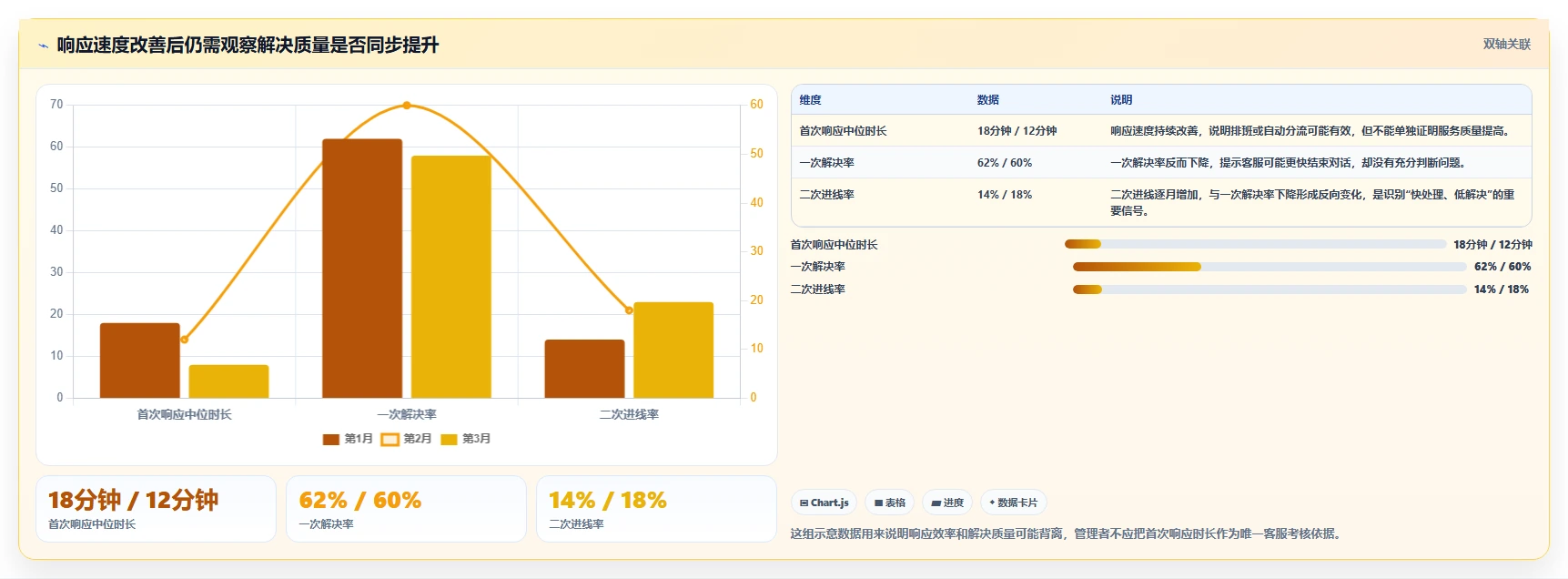Viewport: 1568px width, 579px height.
Task: Click the 进度 chip
Action: click(947, 503)
